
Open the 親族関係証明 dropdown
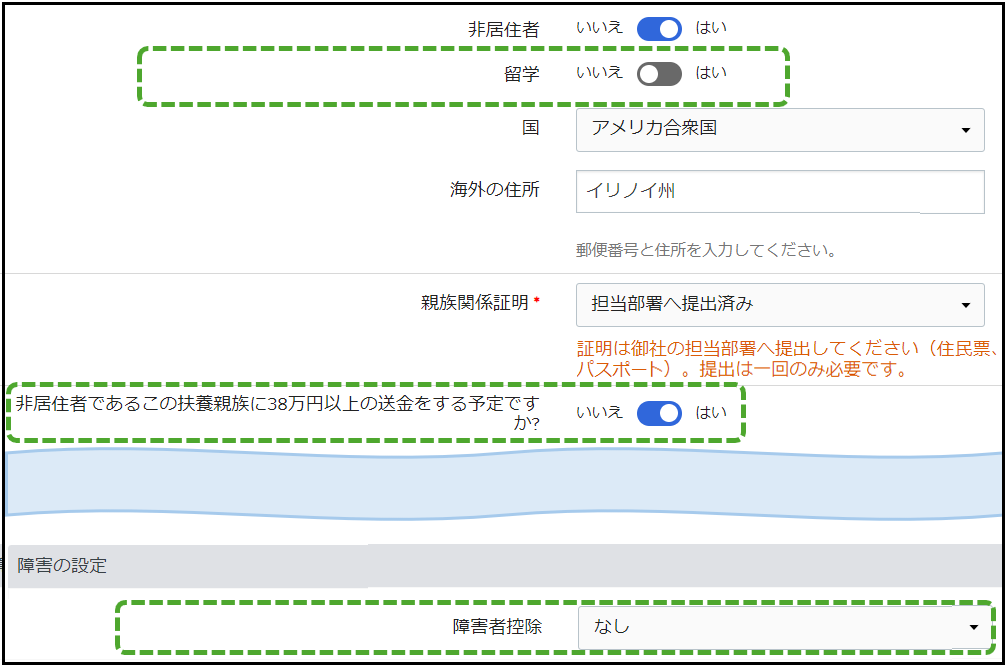pos(780,305)
